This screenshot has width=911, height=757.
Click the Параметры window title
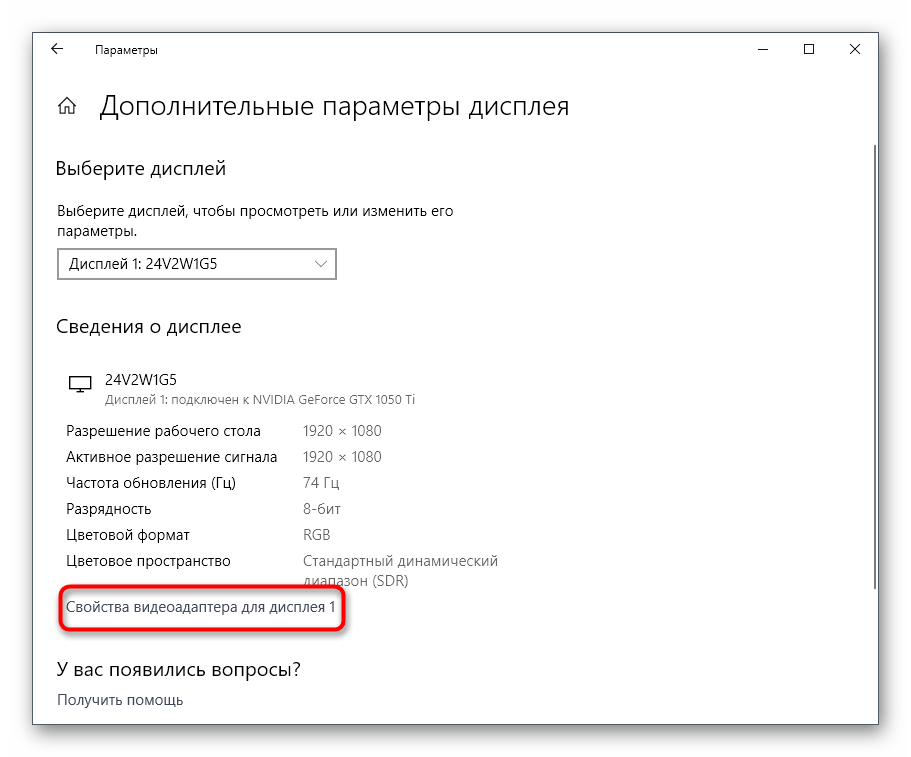[x=126, y=51]
